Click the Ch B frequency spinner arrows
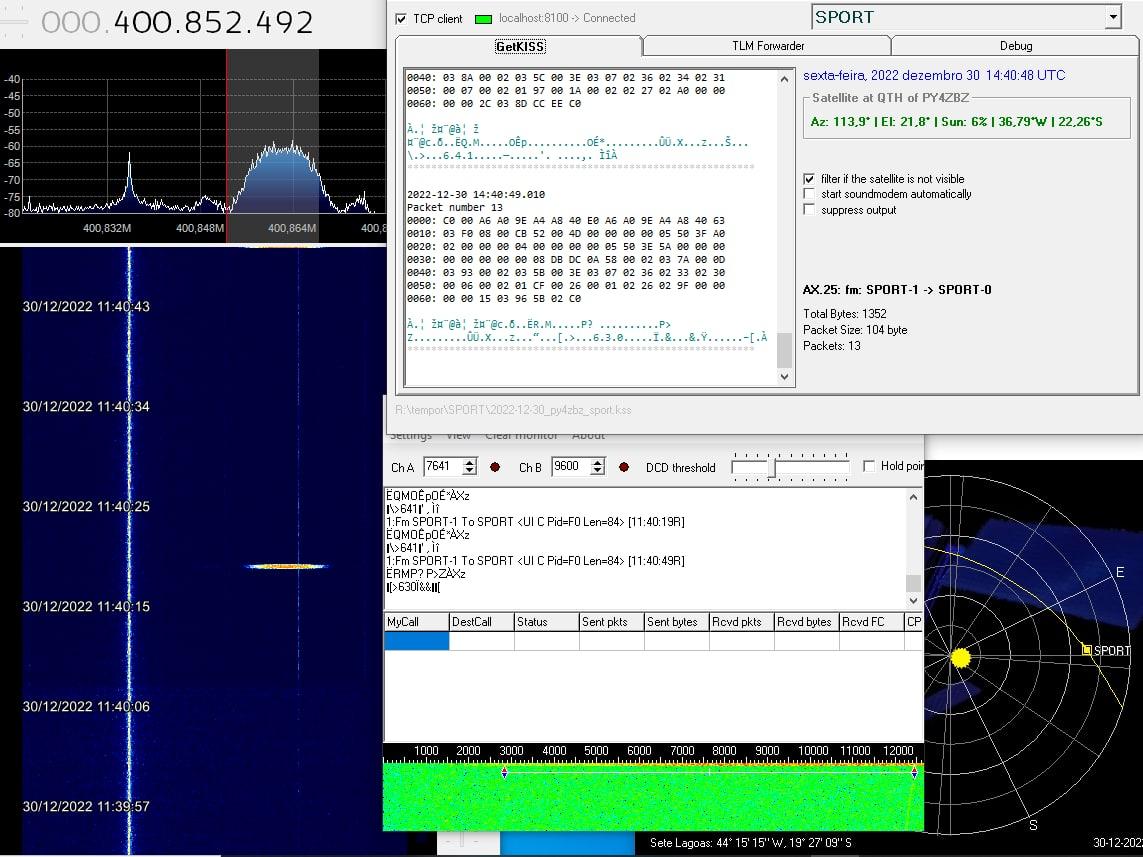 598,467
